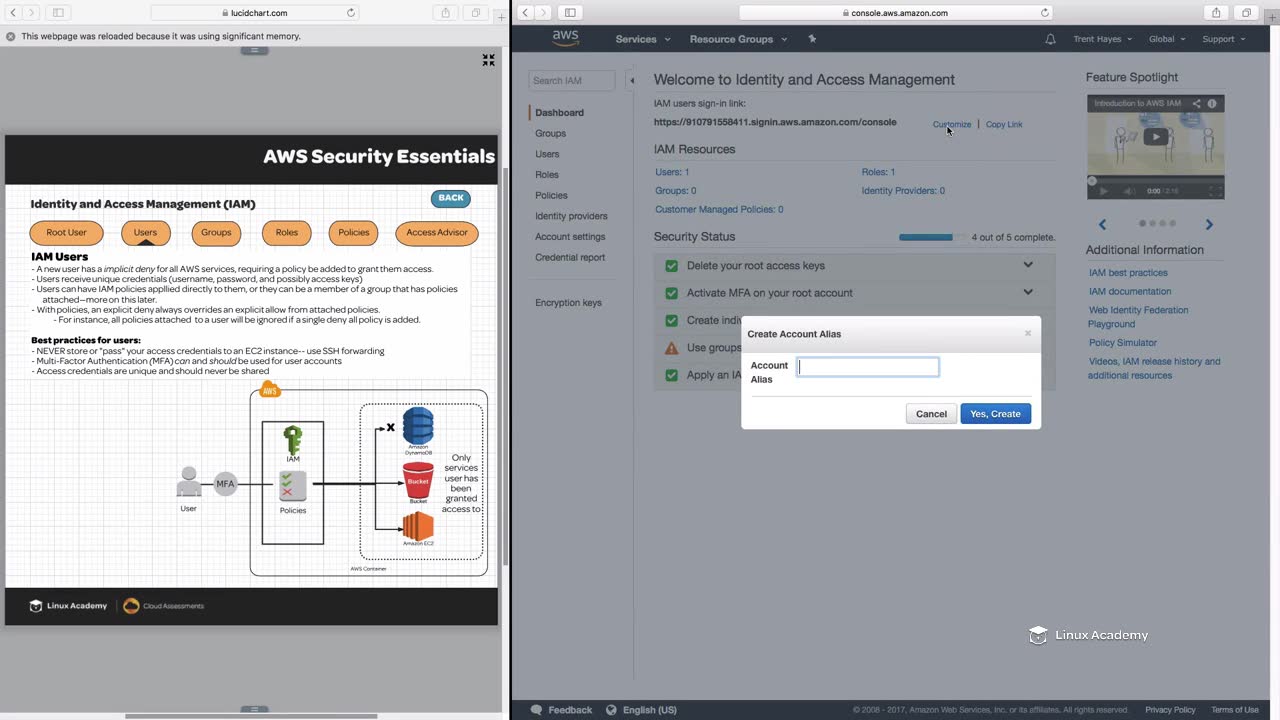Screen dimensions: 1280x720
Task: Open share menu in AWS Safari window
Action: (x=1216, y=13)
